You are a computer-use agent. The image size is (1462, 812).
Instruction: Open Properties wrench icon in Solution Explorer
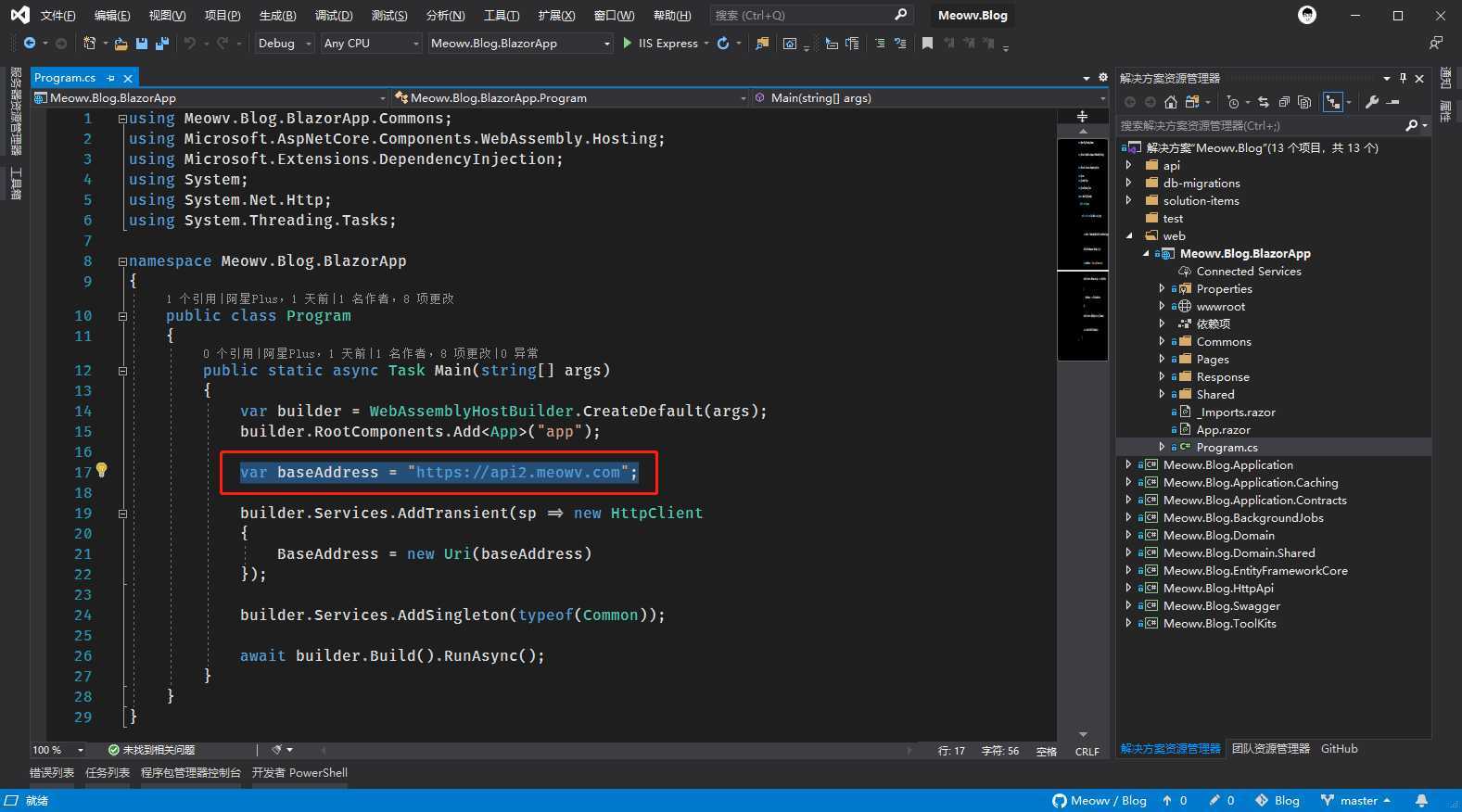coord(1372,102)
